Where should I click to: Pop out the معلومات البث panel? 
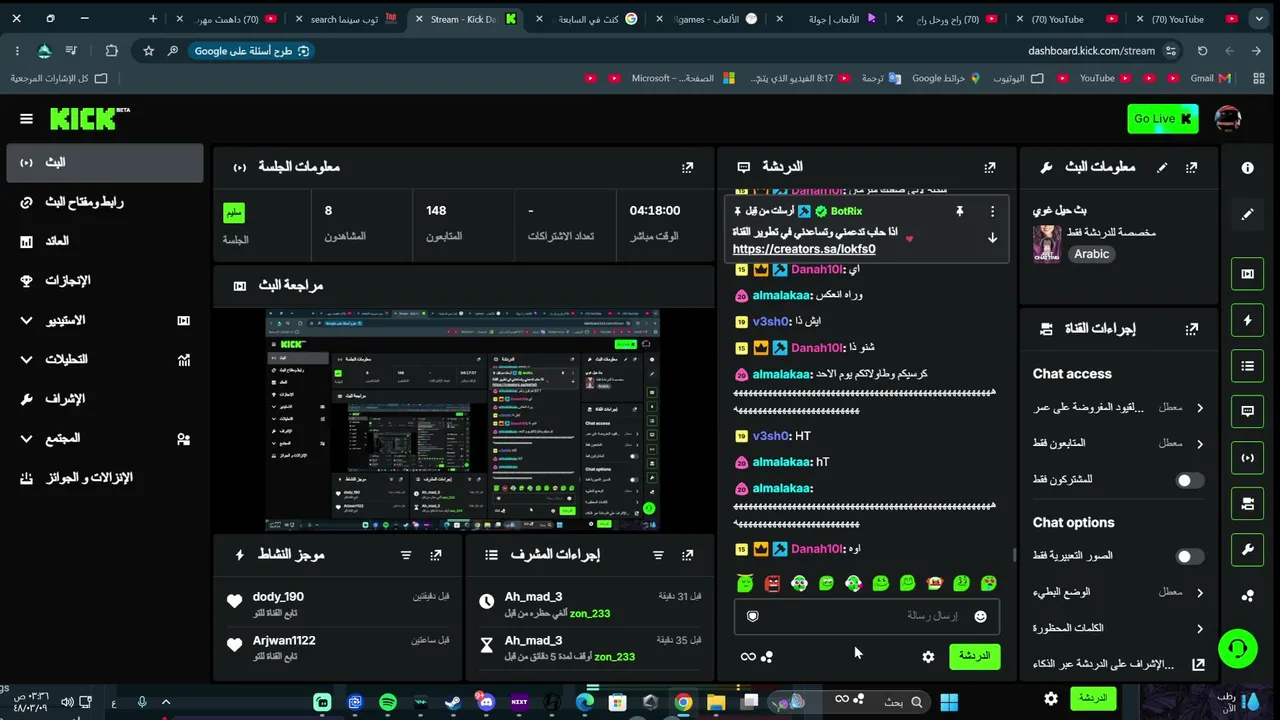tap(1191, 167)
